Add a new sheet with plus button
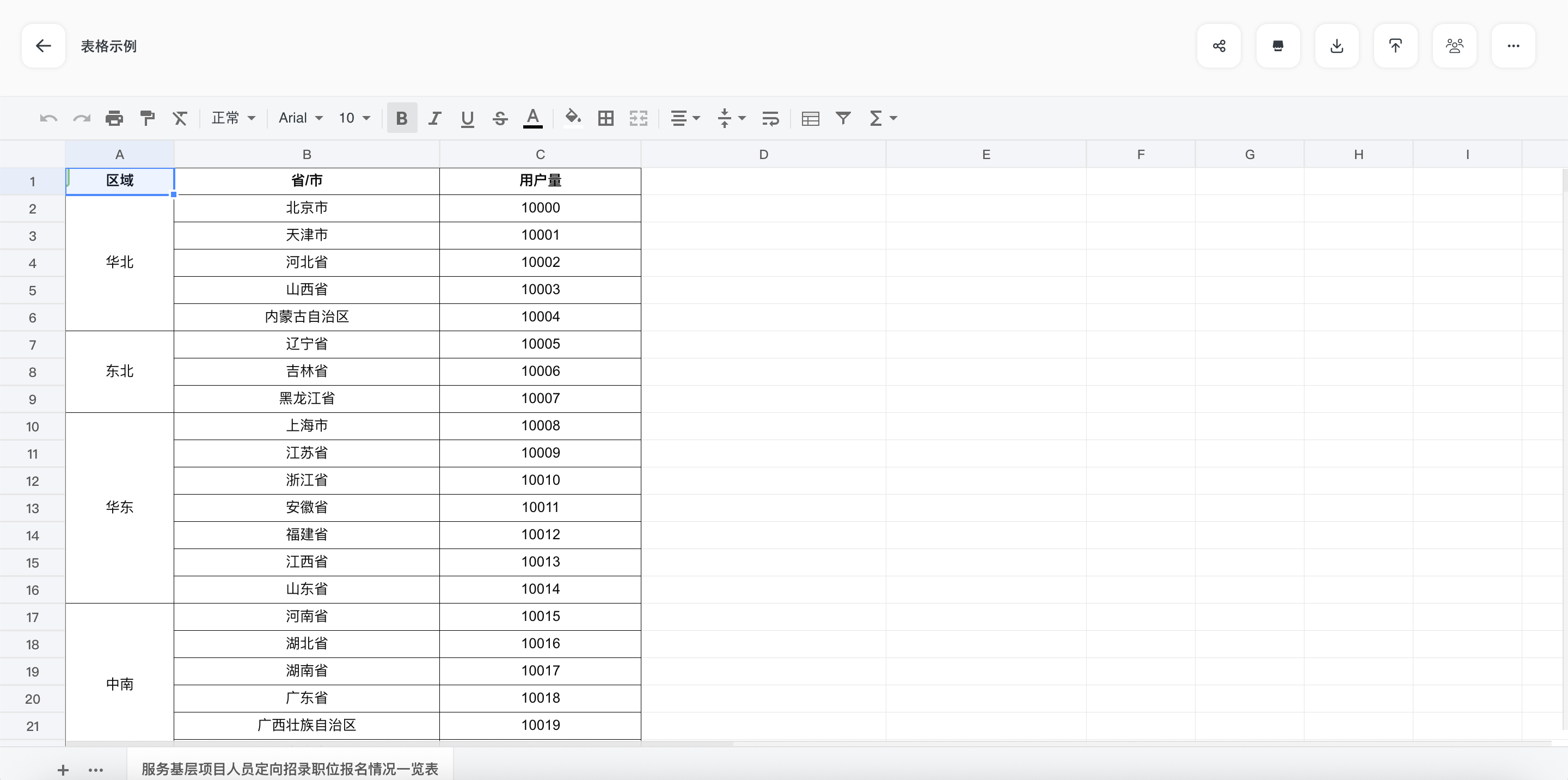 (63, 770)
